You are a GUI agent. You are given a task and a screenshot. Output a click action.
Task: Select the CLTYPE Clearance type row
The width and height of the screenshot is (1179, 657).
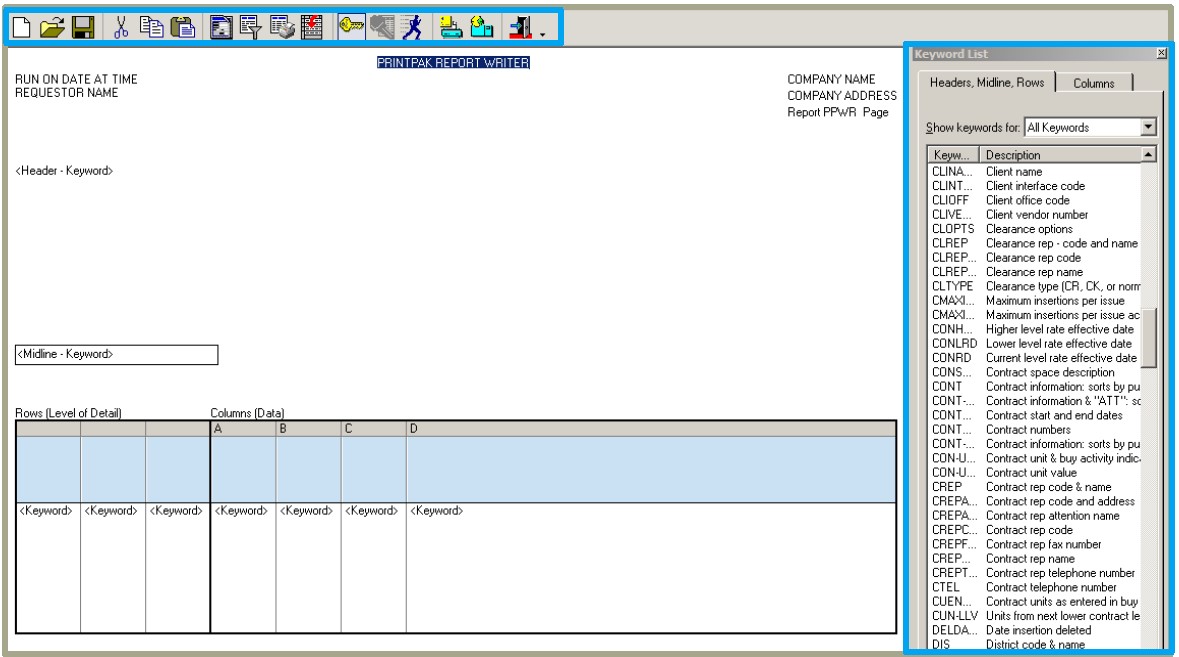(x=1035, y=286)
